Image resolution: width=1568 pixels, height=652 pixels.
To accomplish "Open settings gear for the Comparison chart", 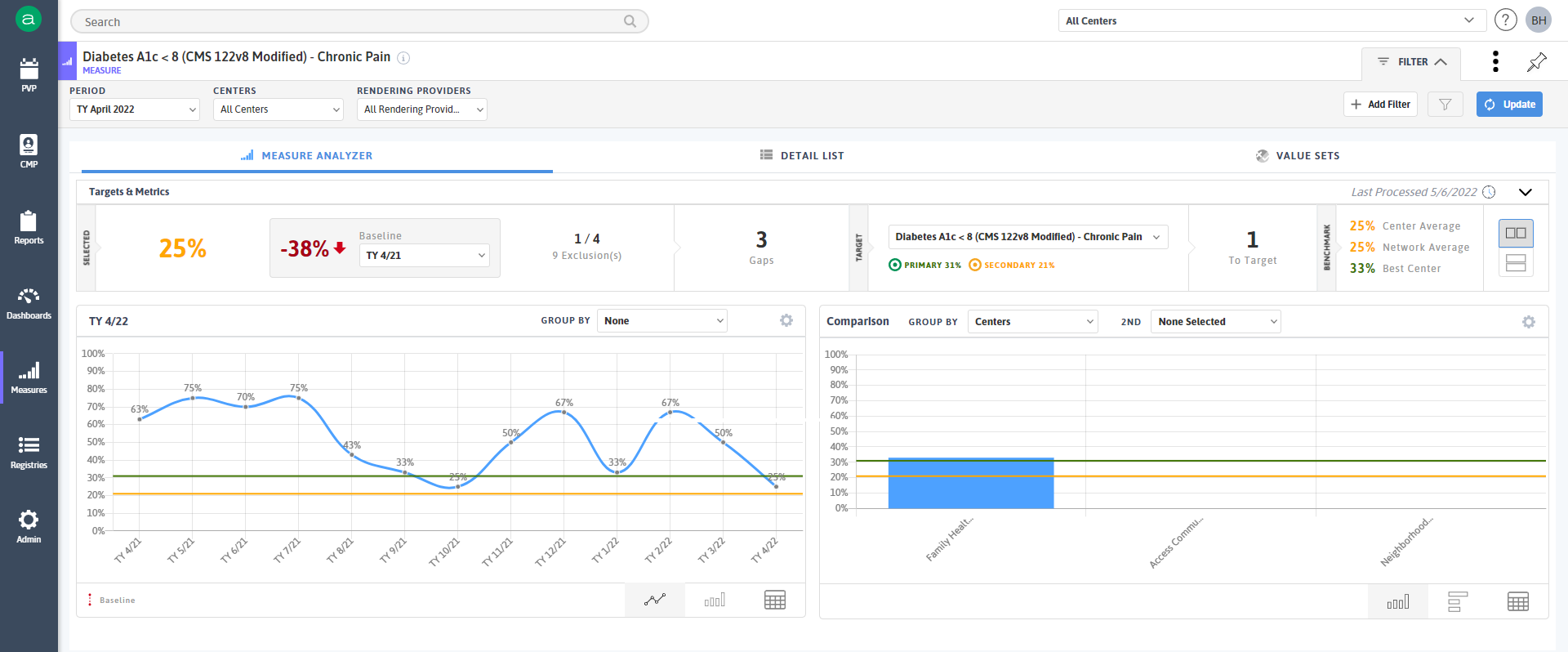I will [1529, 322].
